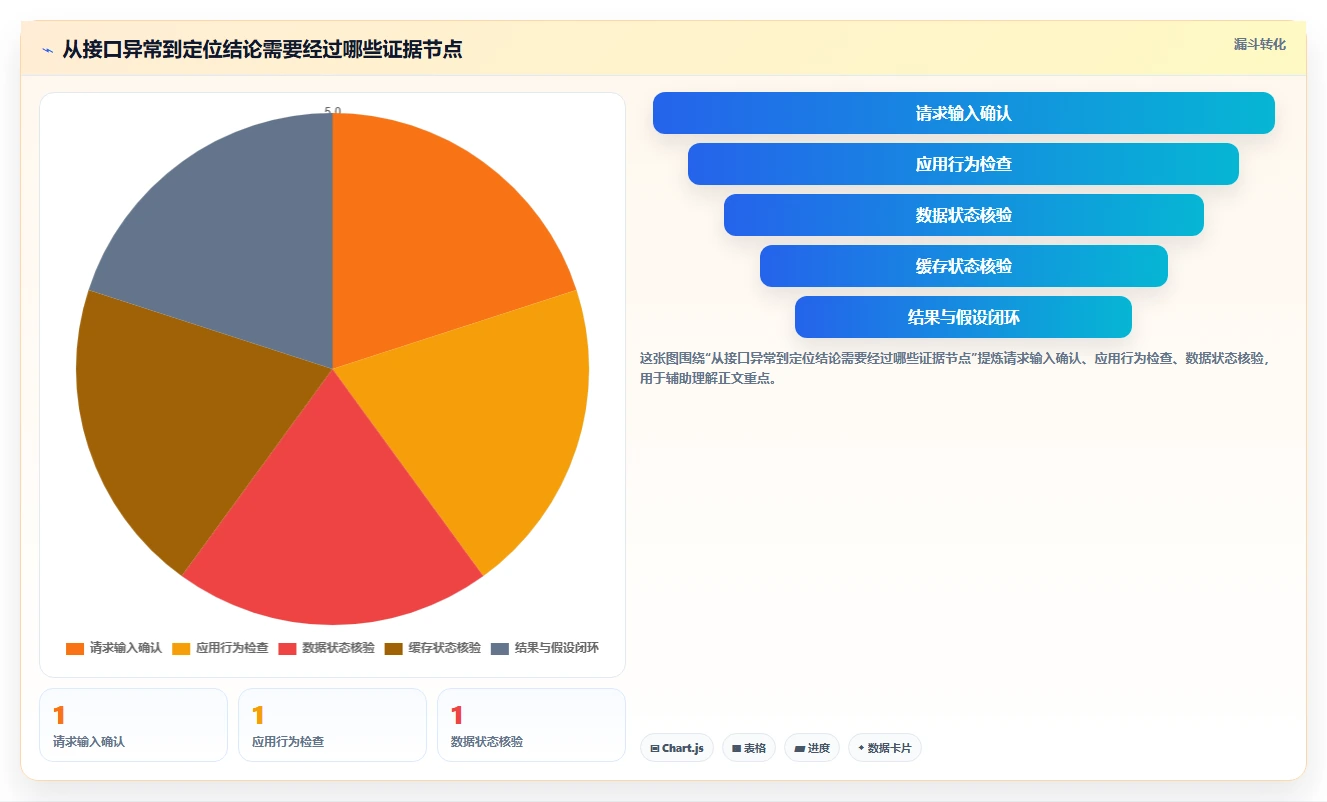The width and height of the screenshot is (1327, 802).
Task: Open the 应用行为检查 data card
Action: pos(332,725)
